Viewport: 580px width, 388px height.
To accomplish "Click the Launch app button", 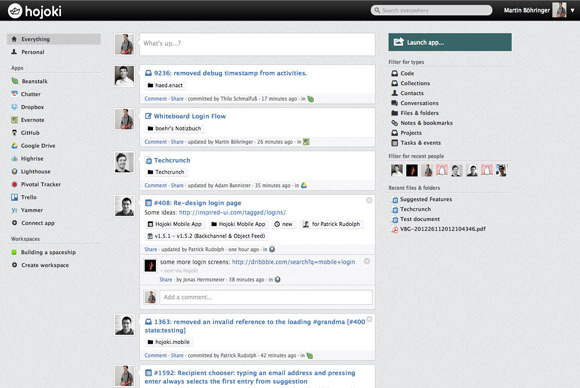I will coord(450,42).
